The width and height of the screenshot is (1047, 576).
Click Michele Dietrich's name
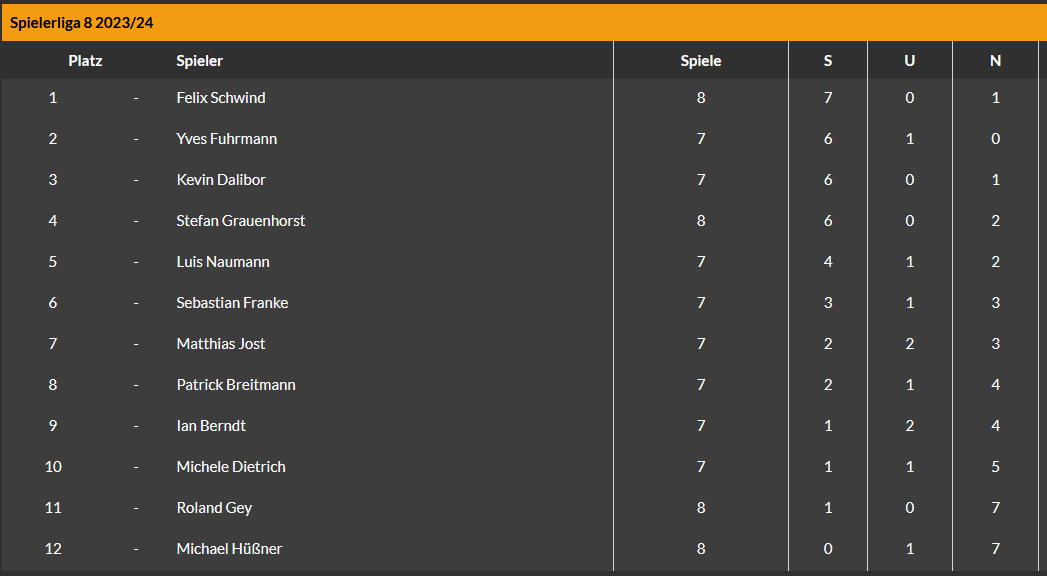pyautogui.click(x=231, y=467)
